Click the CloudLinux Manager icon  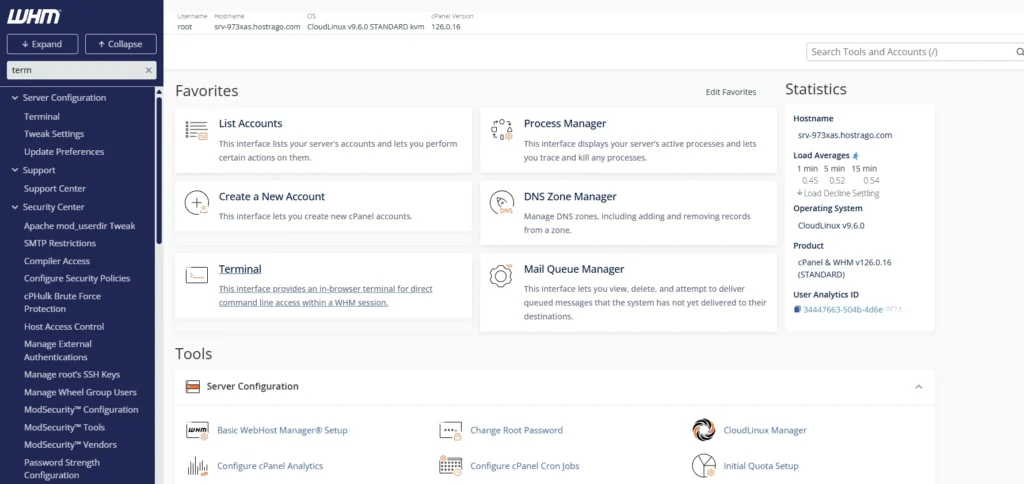tap(704, 430)
